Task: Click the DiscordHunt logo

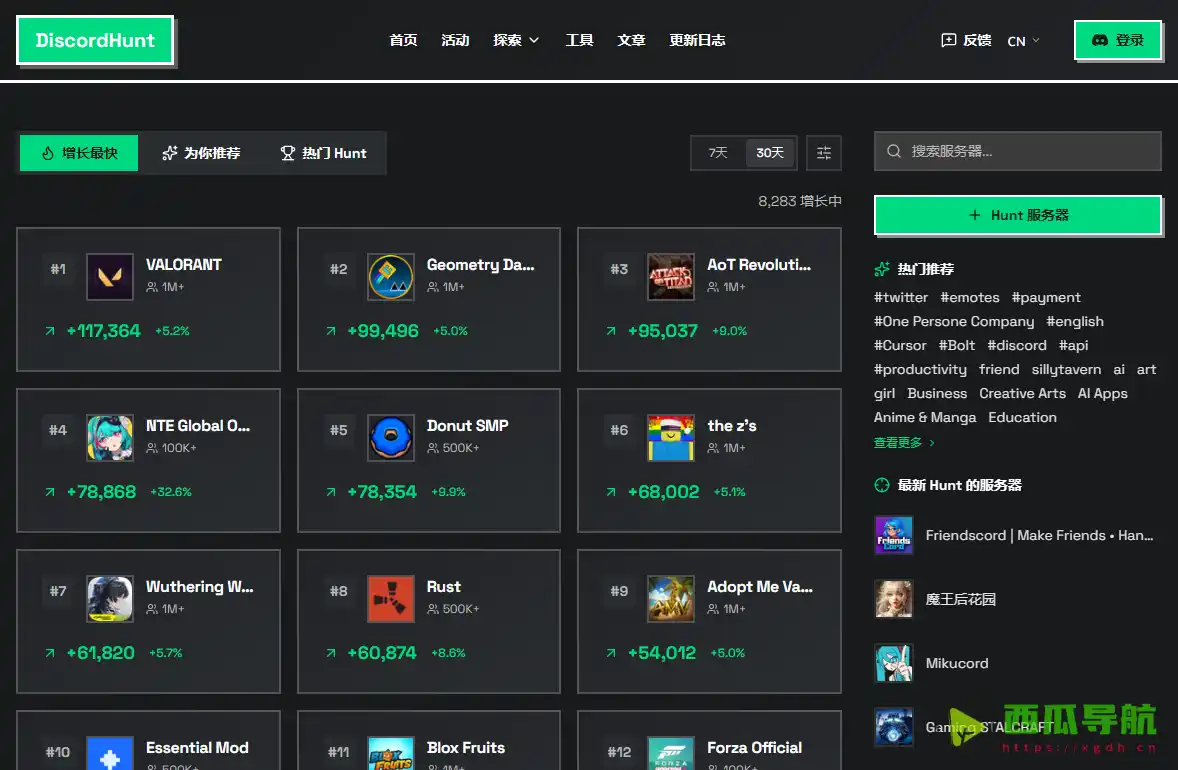Action: (95, 41)
